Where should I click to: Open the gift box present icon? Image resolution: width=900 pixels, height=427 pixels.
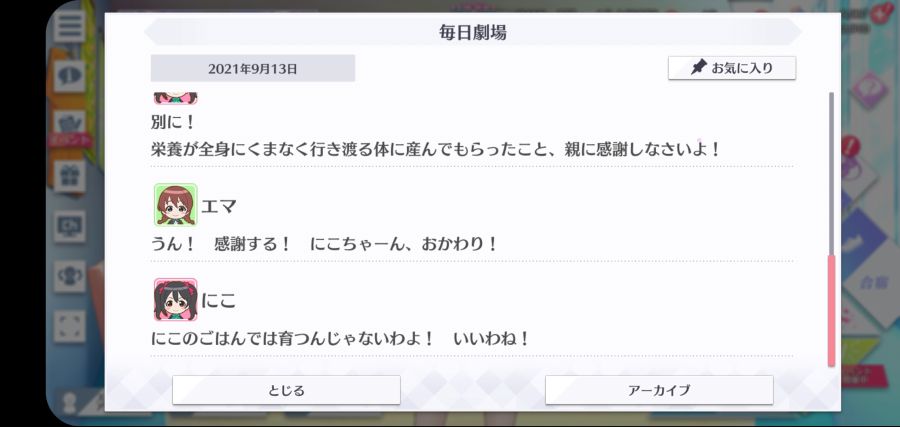coord(69,176)
